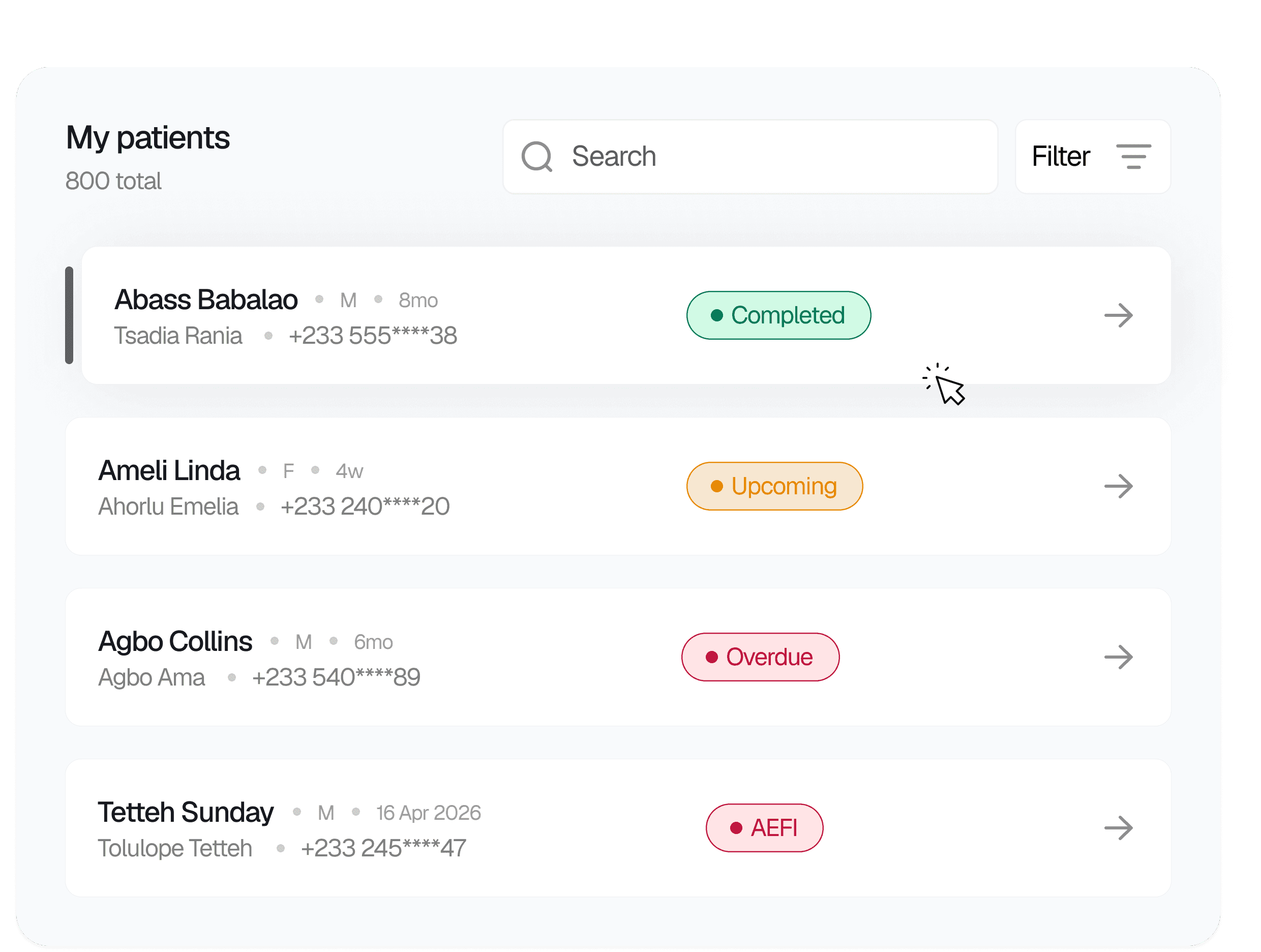Open Agbo Collins's record via arrow

click(x=1118, y=657)
